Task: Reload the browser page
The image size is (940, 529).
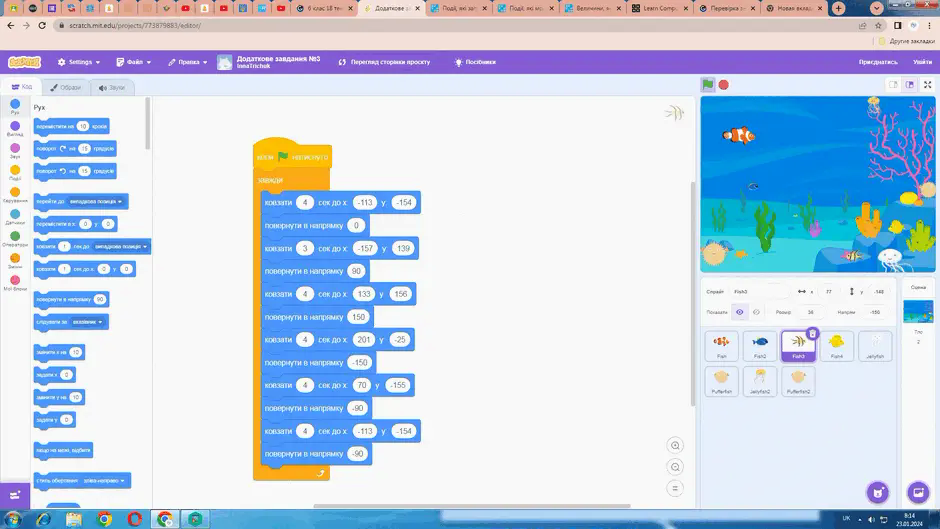Action: [42, 26]
